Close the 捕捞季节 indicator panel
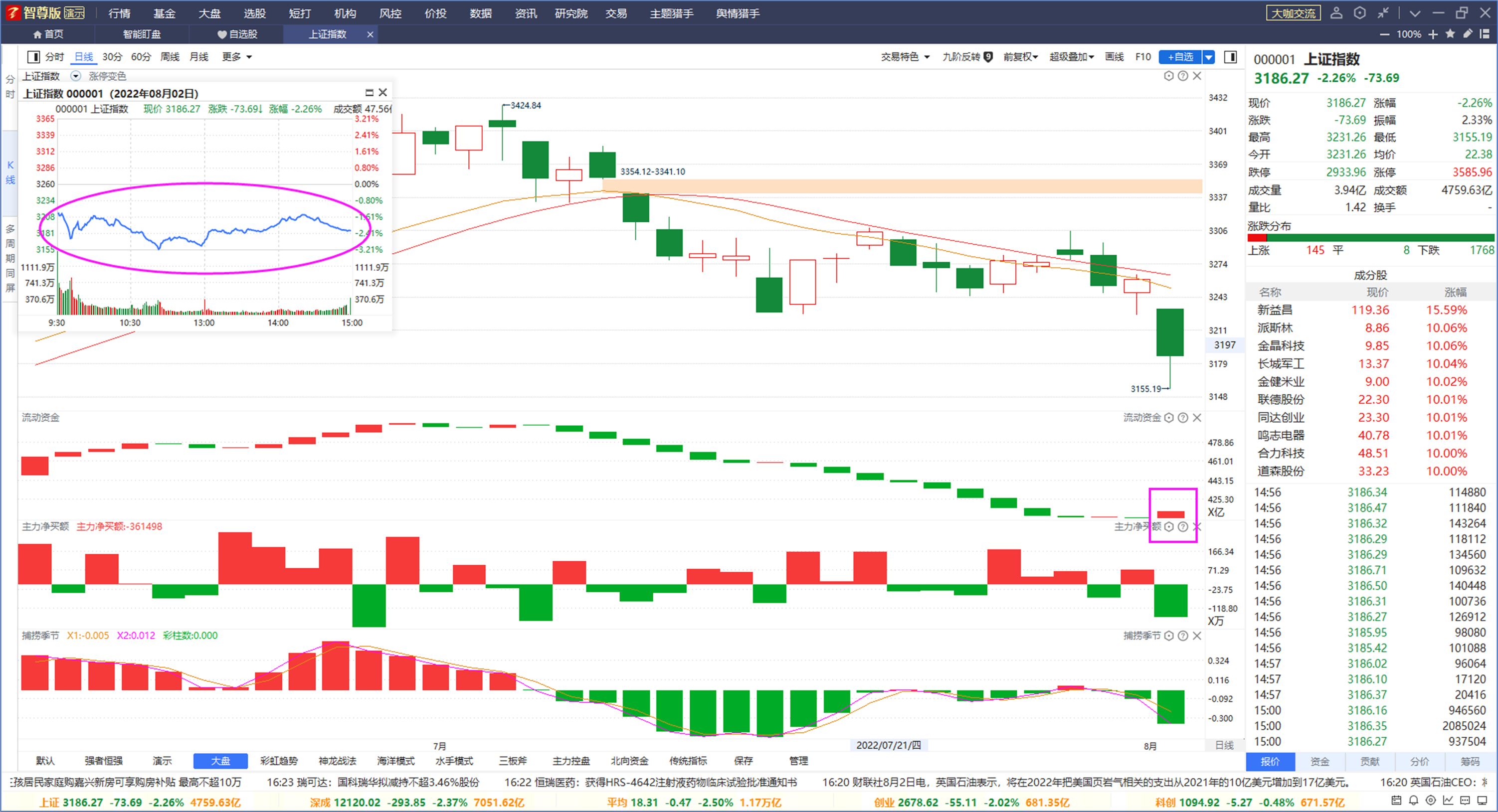Screen dimensions: 1498x812 pos(1197,636)
